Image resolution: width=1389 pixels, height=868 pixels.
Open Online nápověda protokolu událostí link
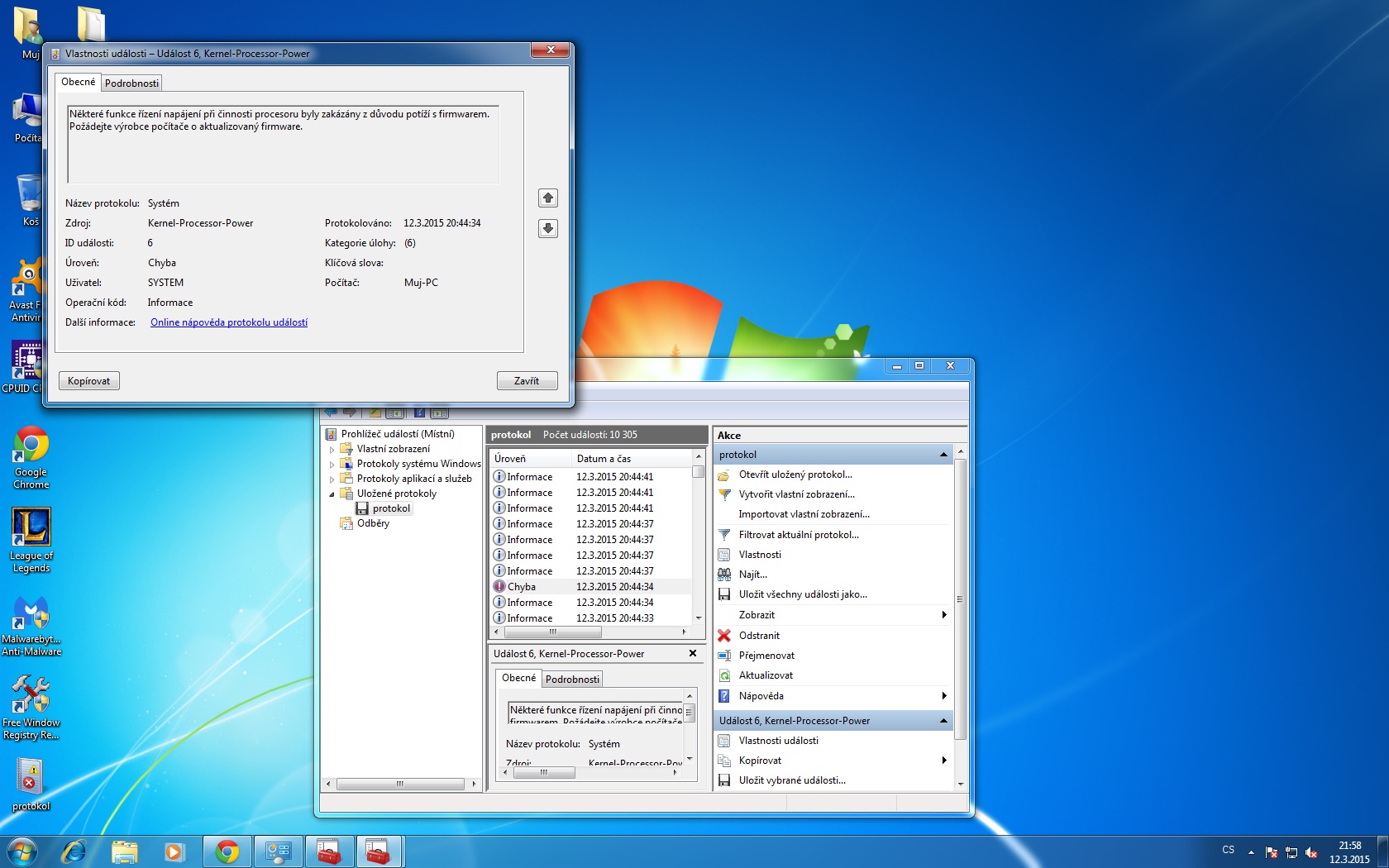pos(229,322)
